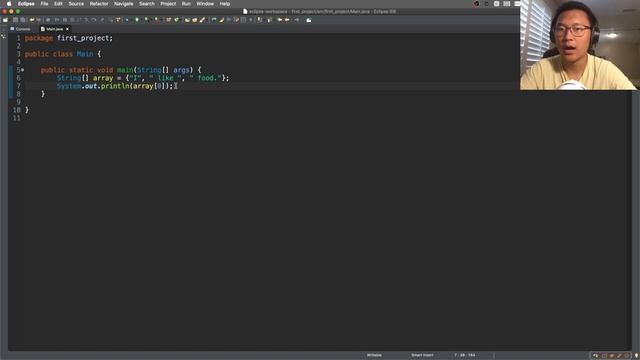Click line number 11 in the gutter
Image resolution: width=640 pixels, height=360 pixels.
tap(16, 118)
